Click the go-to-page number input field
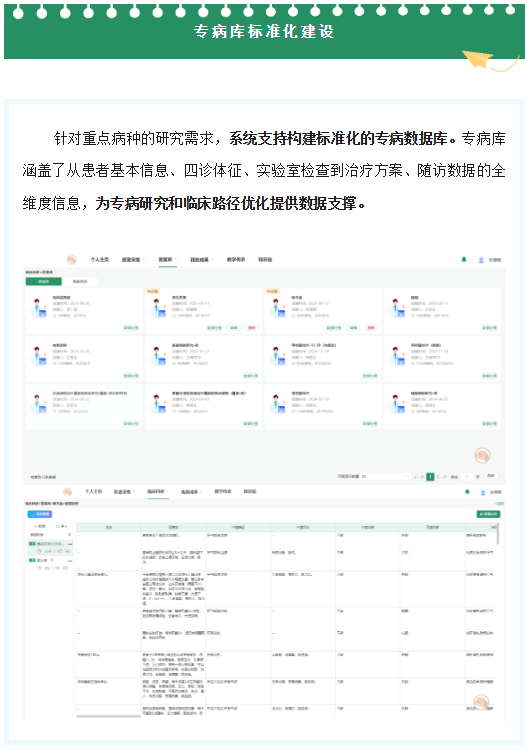This screenshot has width=527, height=750. [x=467, y=476]
